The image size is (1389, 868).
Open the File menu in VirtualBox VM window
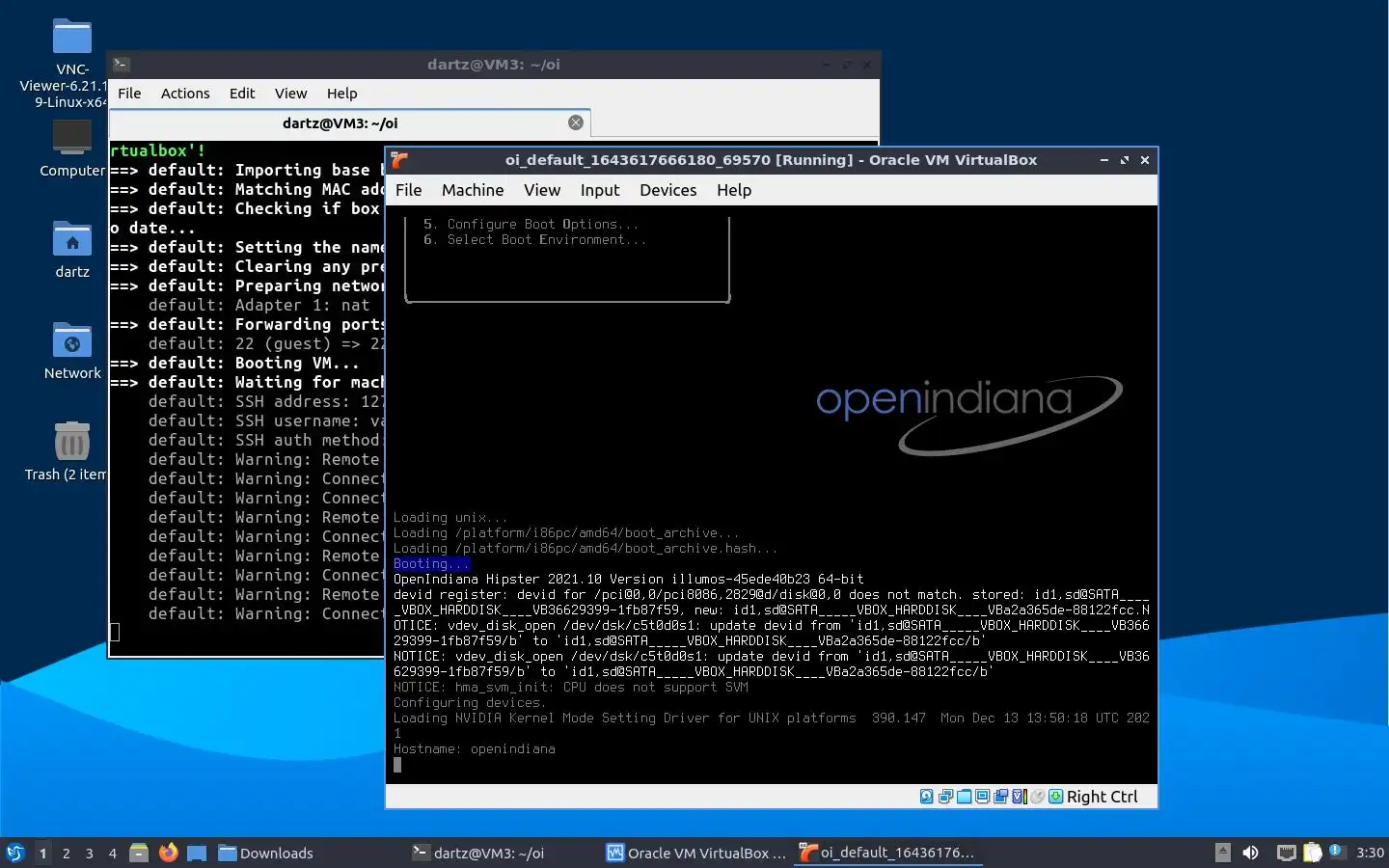(408, 190)
